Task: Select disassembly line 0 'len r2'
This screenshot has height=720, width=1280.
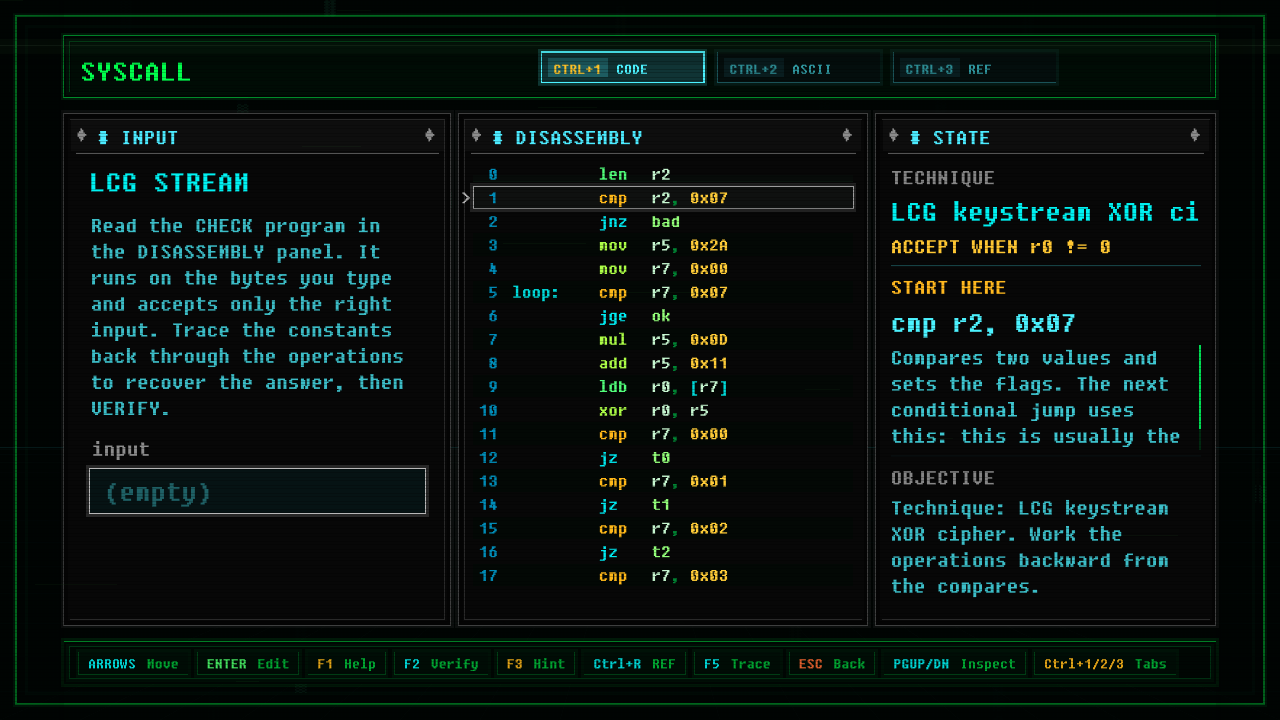Action: coord(663,174)
